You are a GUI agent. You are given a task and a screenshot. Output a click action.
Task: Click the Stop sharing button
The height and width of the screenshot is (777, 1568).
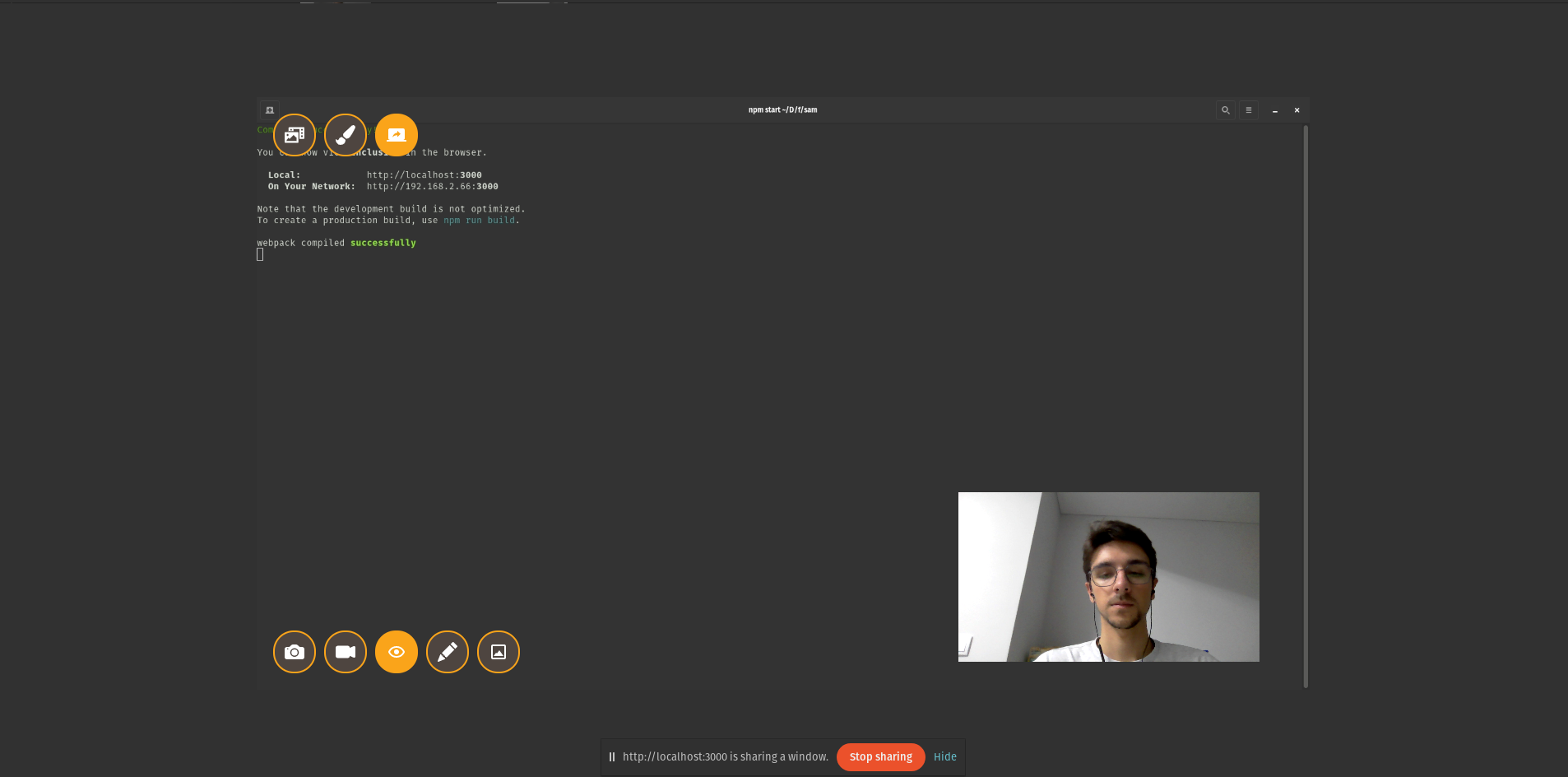[881, 757]
